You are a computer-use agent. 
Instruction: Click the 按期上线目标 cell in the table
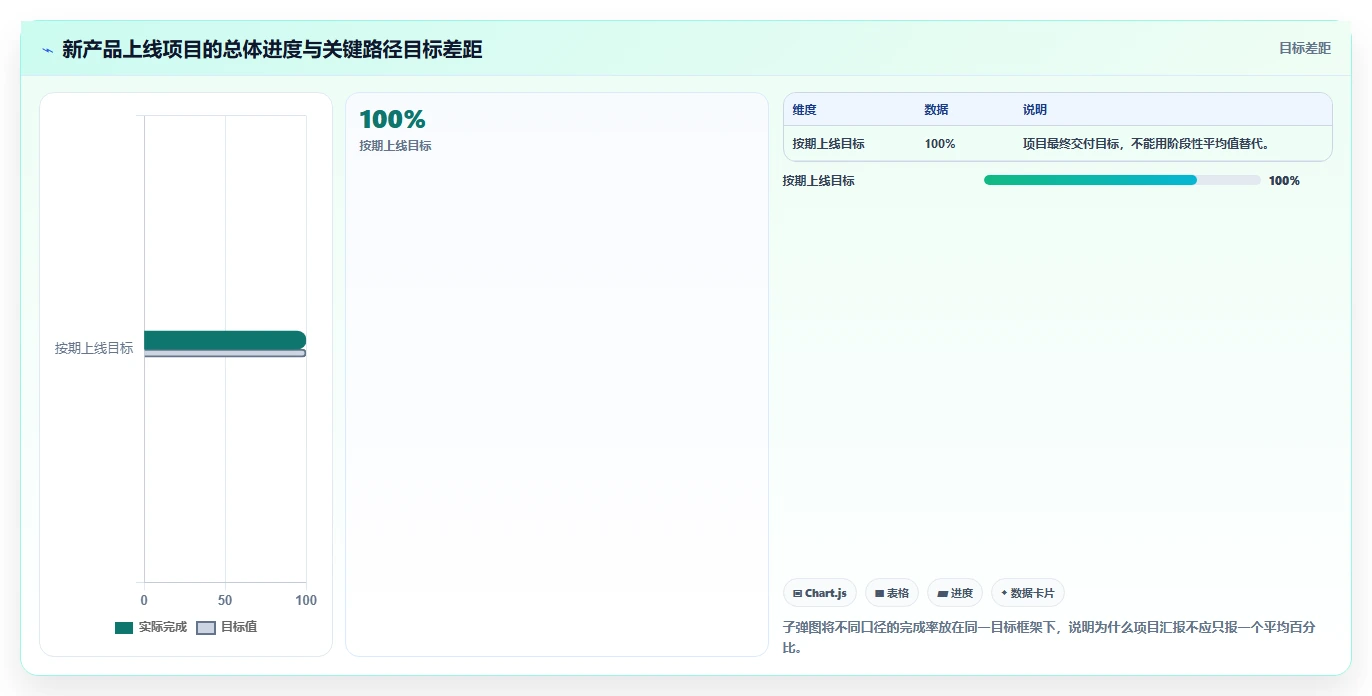829,144
